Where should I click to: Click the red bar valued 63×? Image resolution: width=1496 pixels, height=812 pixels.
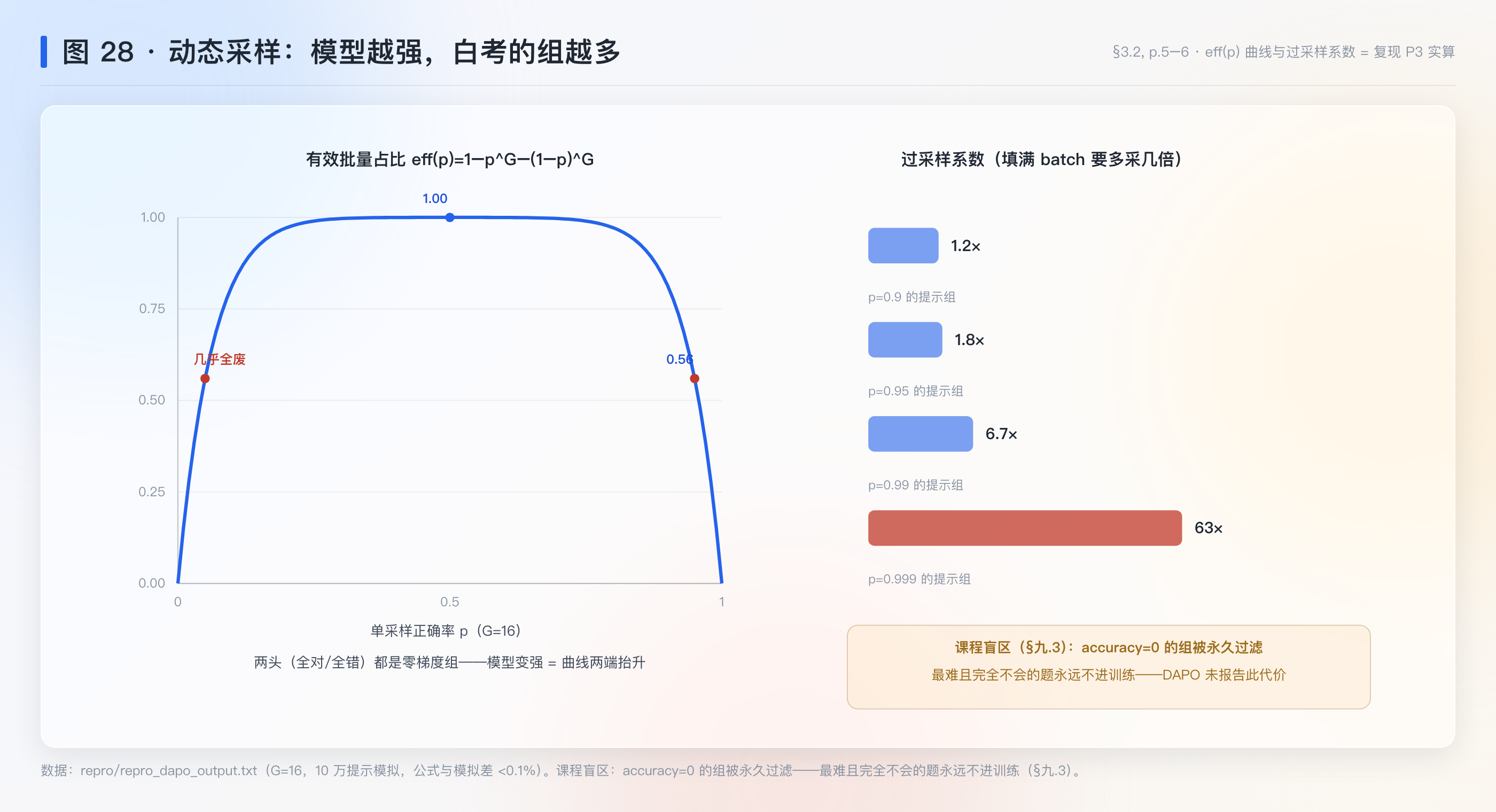point(1025,528)
